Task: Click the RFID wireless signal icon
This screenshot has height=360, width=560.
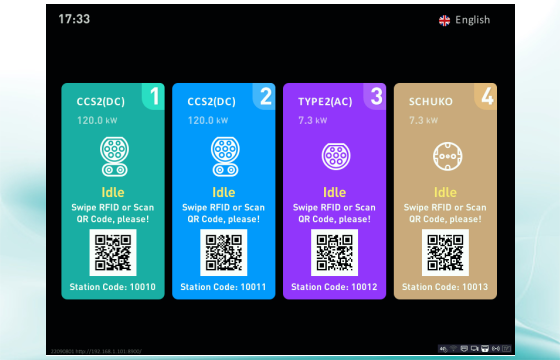Action: [496, 348]
